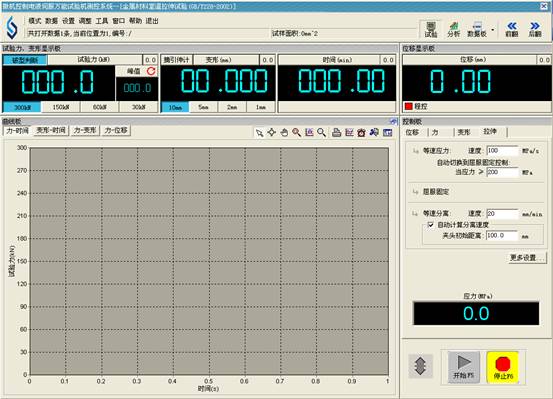Click the 夹头初始距离 input field
Viewport: 553px width, 399px height.
point(502,235)
